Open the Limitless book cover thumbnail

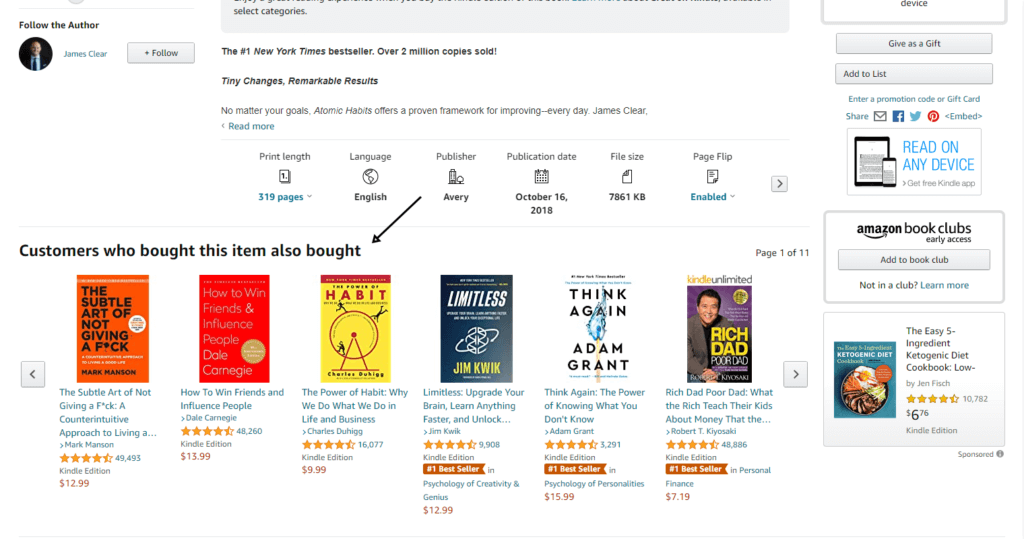476,328
